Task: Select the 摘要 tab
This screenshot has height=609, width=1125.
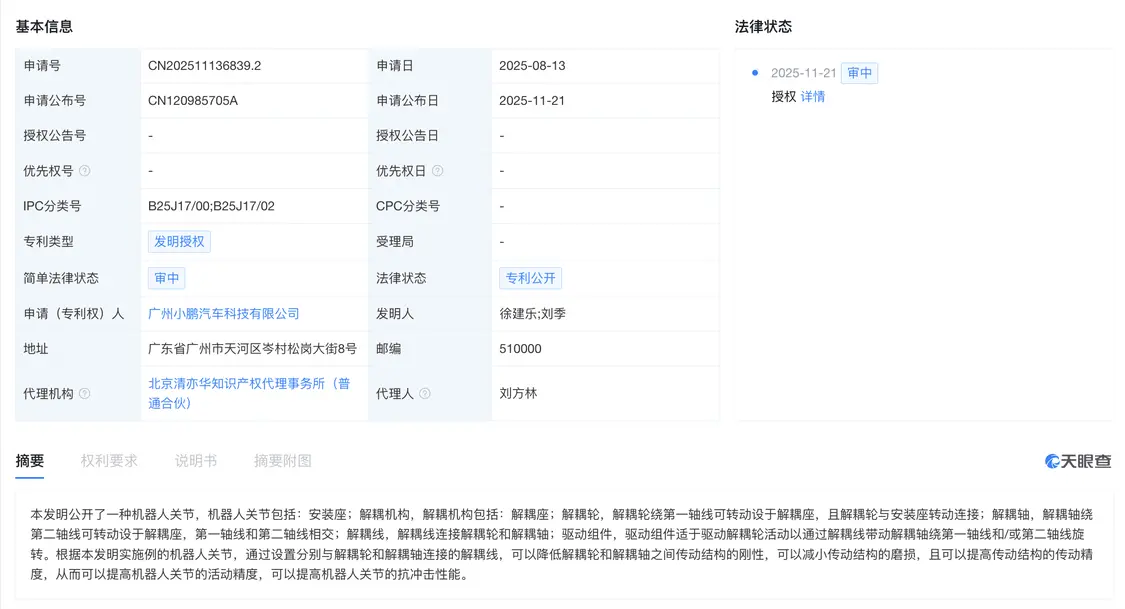Action: tap(30, 461)
